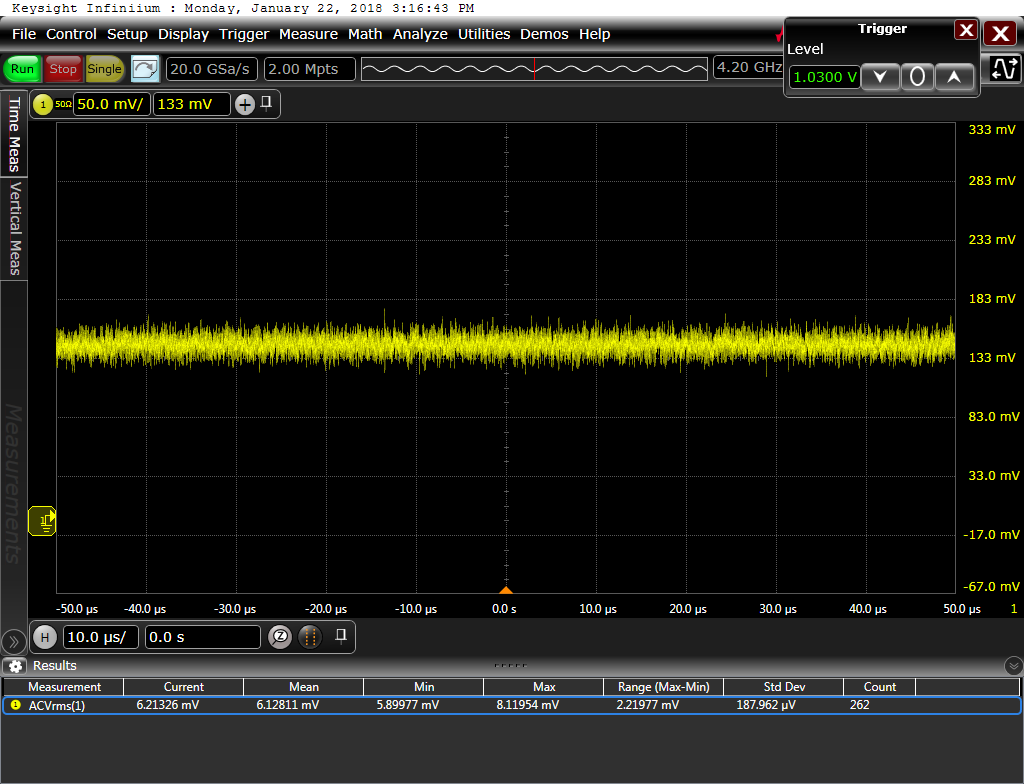Click the zoom (Z) icon in horizontal toolbar
Image resolution: width=1024 pixels, height=784 pixels.
pyautogui.click(x=280, y=637)
